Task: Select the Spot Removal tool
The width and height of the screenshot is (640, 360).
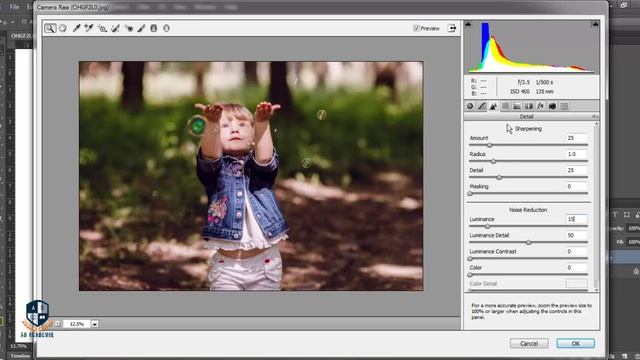Action: pyautogui.click(x=115, y=28)
